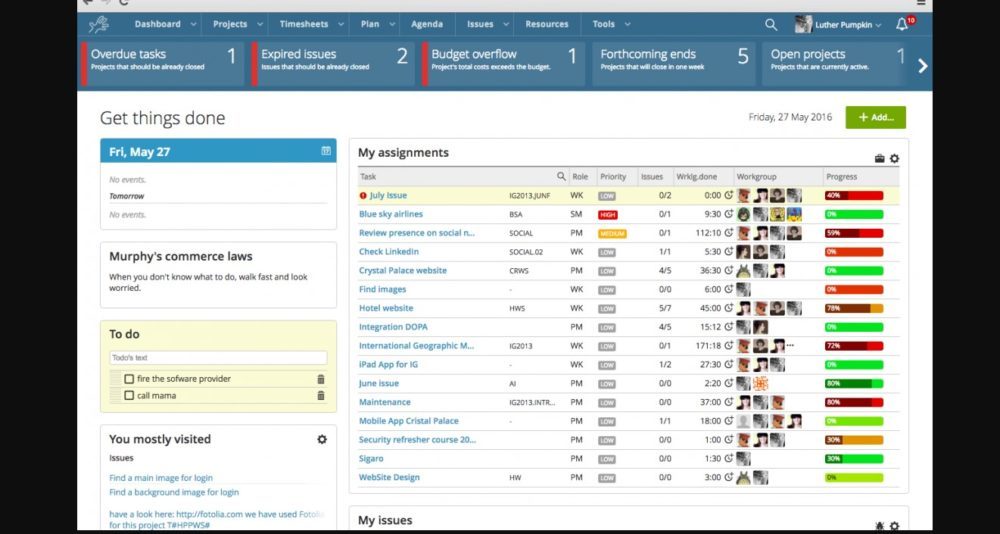
Task: Click the search icon in Task column header
Action: point(561,177)
